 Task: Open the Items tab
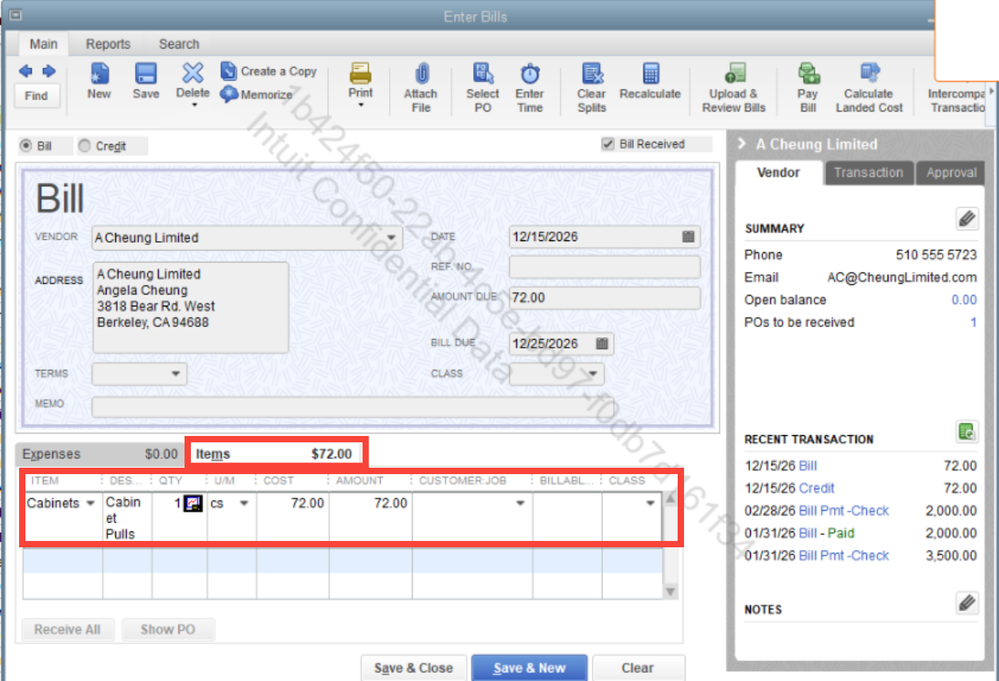[274, 454]
